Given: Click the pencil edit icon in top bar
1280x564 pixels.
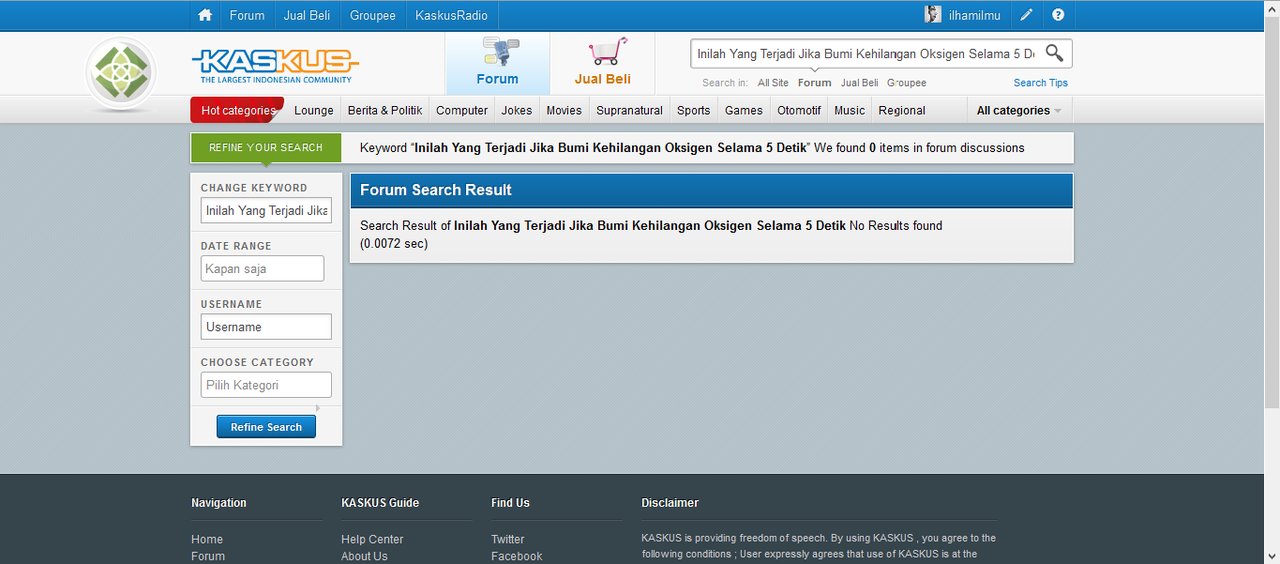Looking at the screenshot, I should 1027,15.
